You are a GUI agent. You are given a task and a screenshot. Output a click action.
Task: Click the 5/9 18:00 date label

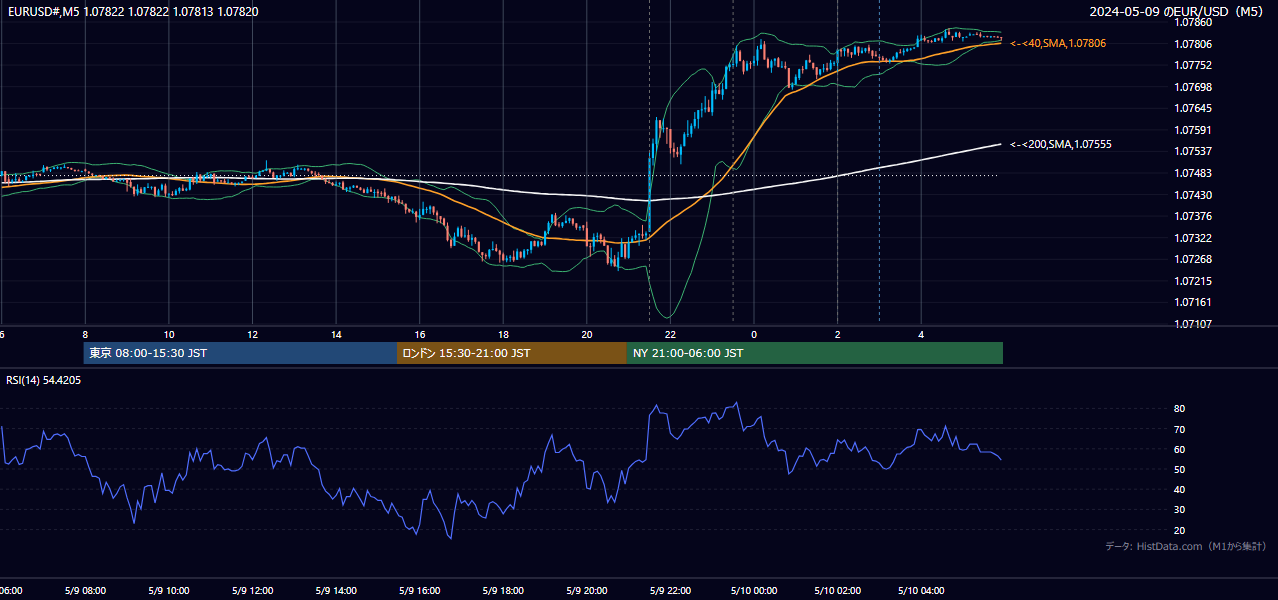pos(503,591)
